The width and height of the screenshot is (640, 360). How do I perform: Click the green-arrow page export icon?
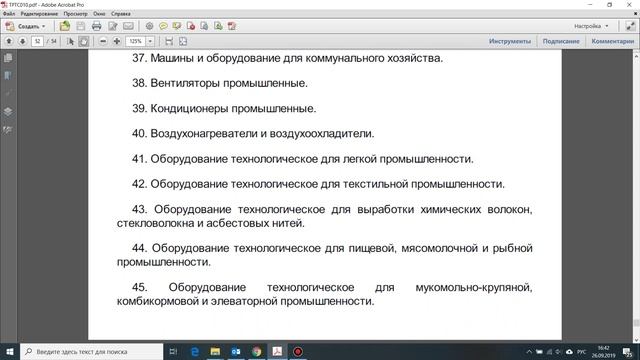[x=218, y=27]
